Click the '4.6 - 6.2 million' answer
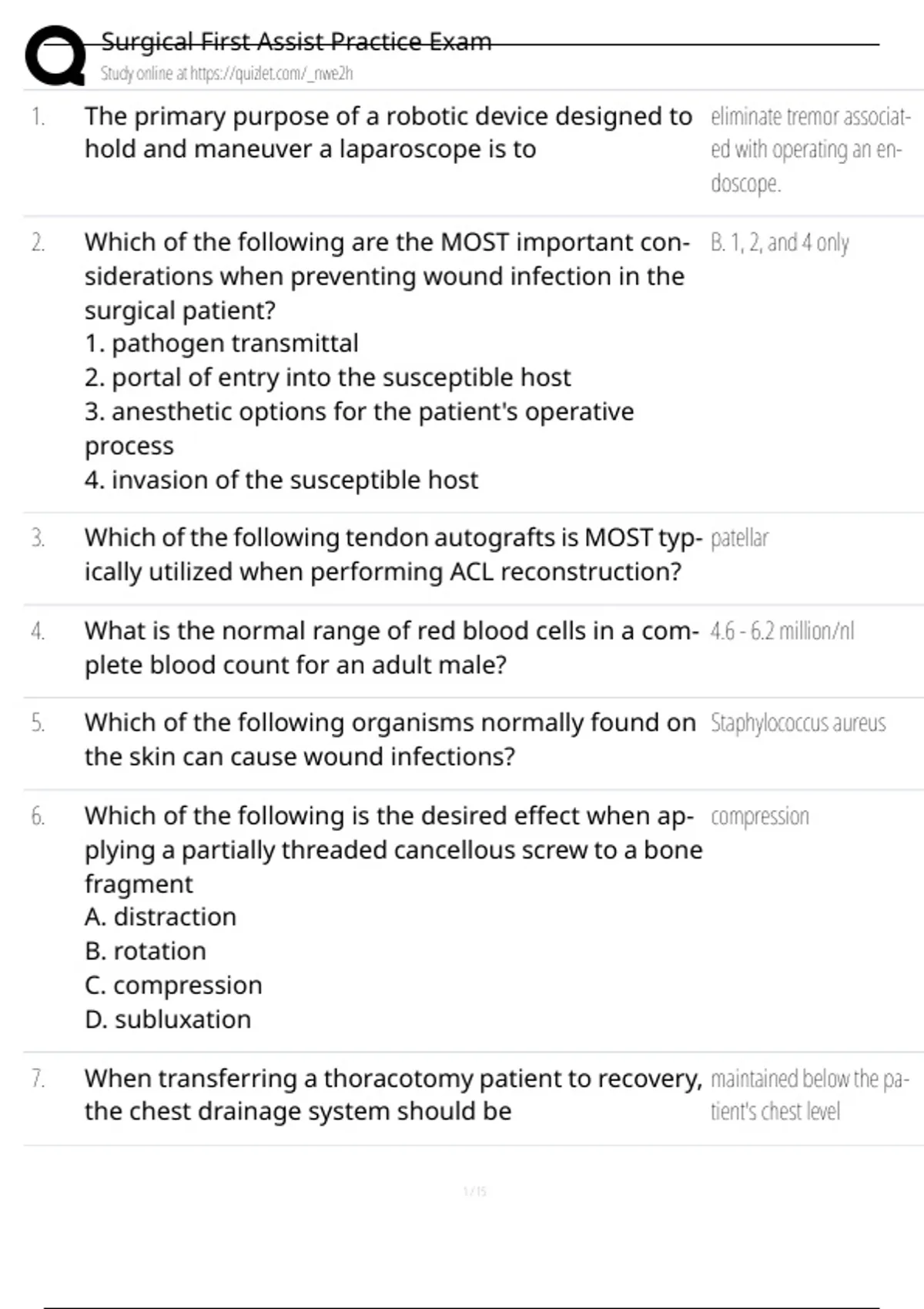The image size is (924, 1309). coord(782,631)
